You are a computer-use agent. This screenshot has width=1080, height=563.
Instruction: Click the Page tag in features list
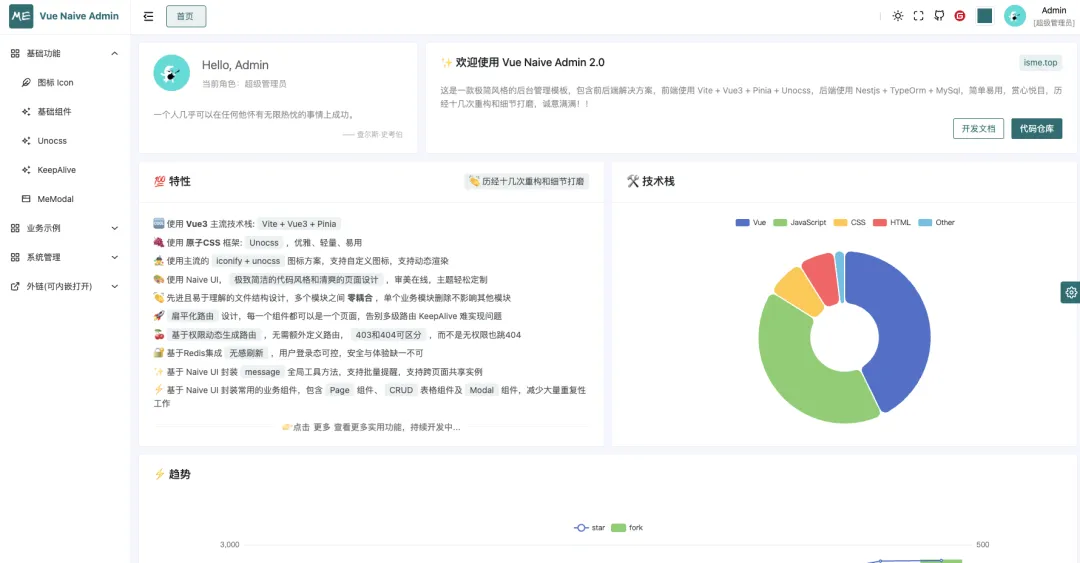[x=340, y=390]
